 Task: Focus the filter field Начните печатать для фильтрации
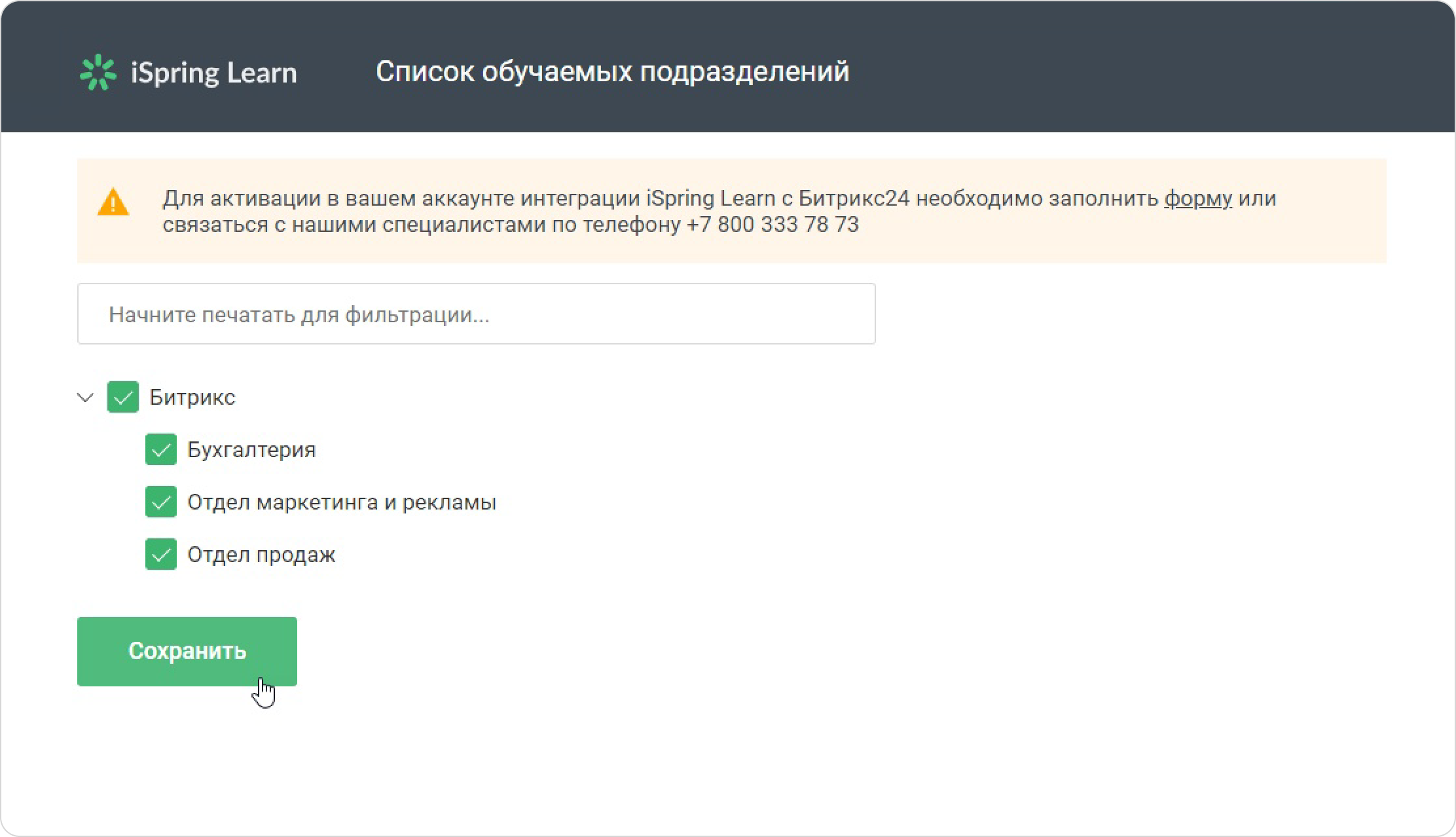[x=477, y=314]
